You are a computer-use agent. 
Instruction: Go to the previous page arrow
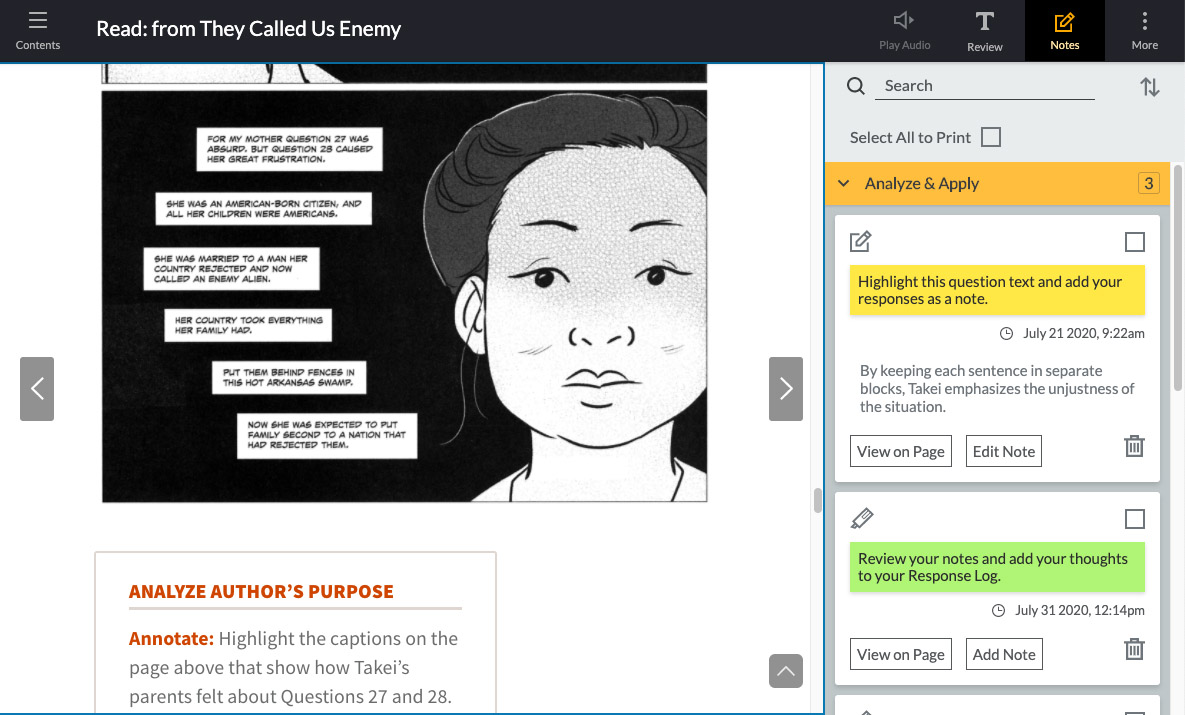pos(37,388)
